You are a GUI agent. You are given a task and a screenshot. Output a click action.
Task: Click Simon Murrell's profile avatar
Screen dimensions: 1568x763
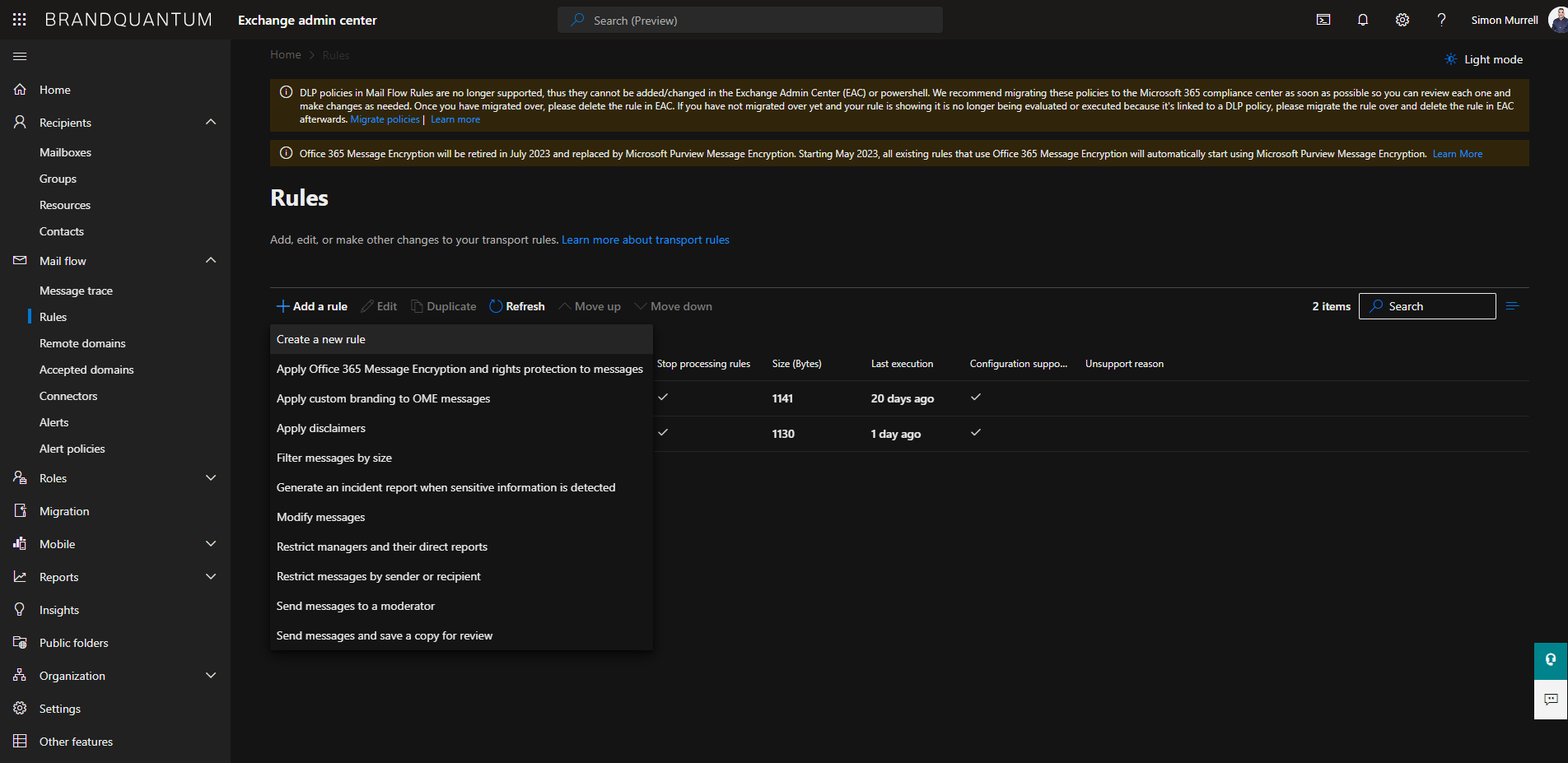click(1558, 20)
